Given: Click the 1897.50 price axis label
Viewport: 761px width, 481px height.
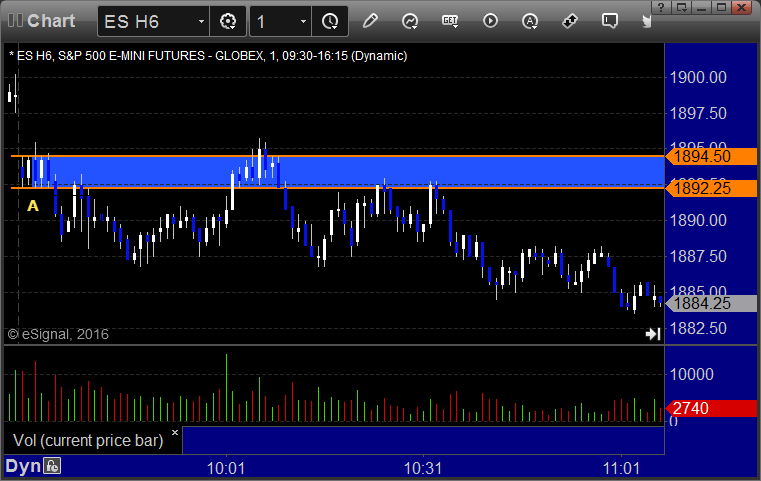Looking at the screenshot, I should [x=698, y=114].
